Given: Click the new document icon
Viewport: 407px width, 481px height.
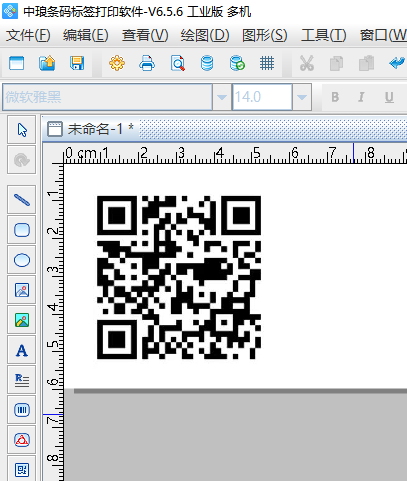Looking at the screenshot, I should pyautogui.click(x=16, y=63).
